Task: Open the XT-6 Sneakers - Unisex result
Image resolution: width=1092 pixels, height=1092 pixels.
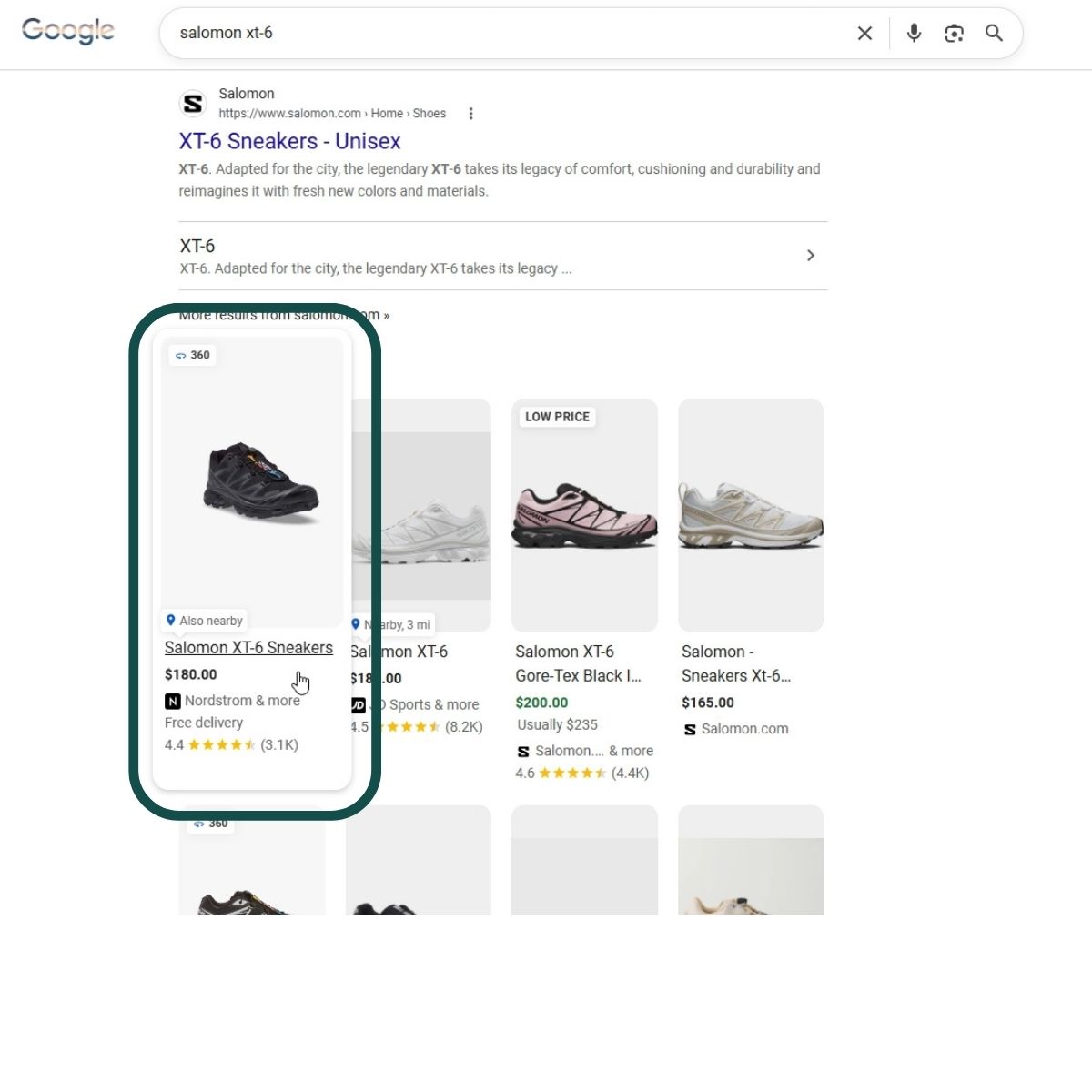Action: pos(289,141)
